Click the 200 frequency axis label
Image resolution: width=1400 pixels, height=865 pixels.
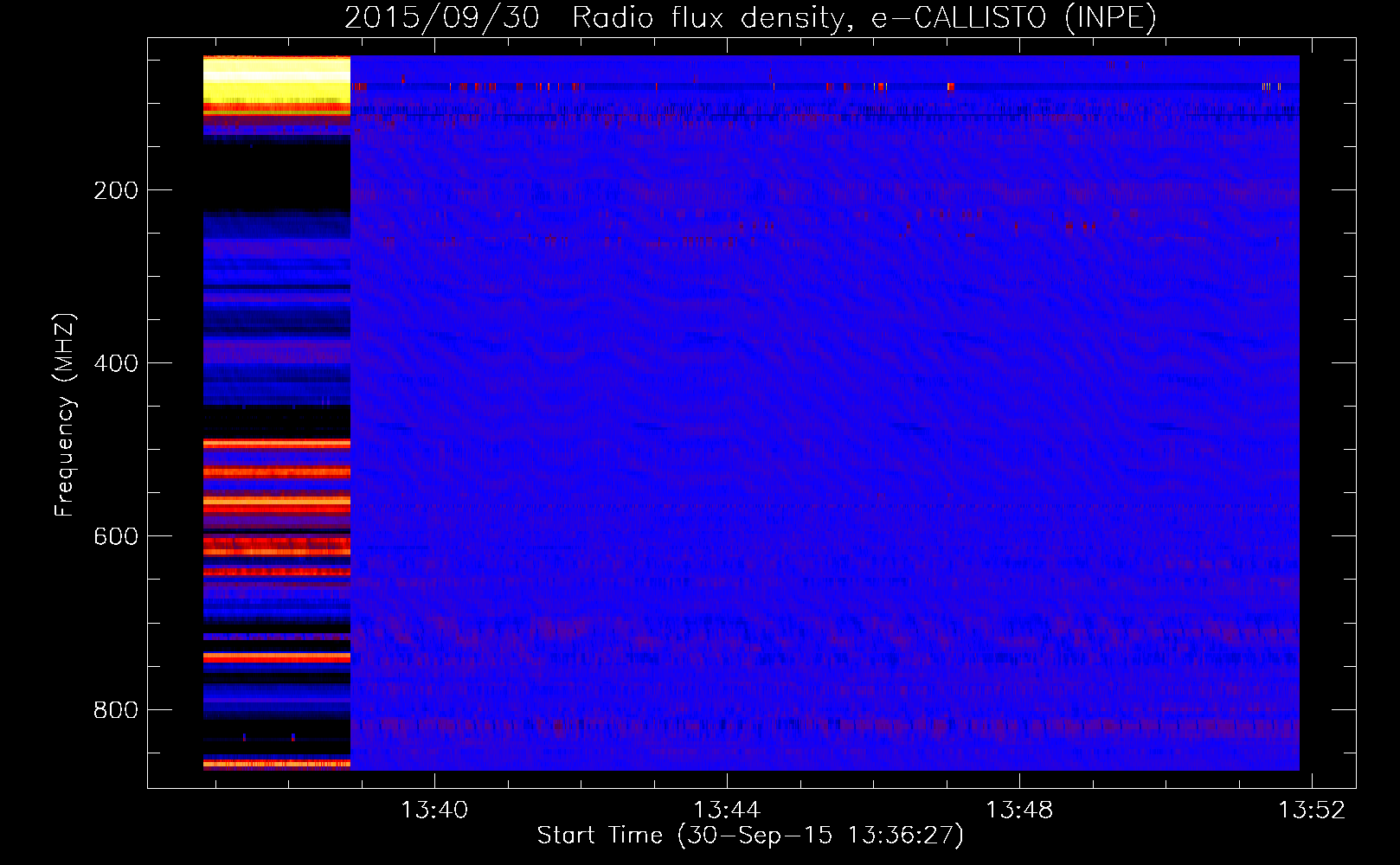click(116, 190)
